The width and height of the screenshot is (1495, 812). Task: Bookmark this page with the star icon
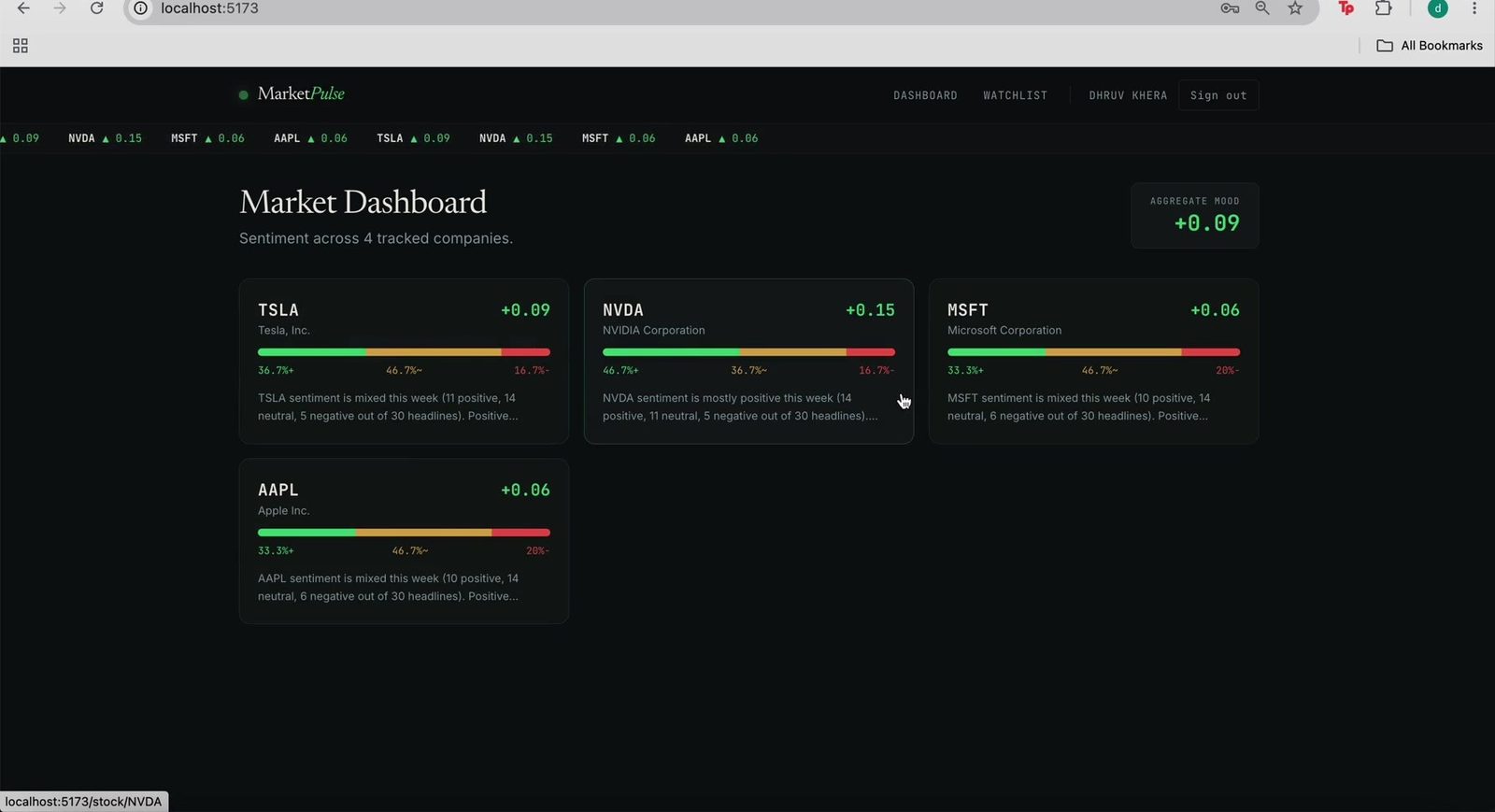click(x=1295, y=8)
